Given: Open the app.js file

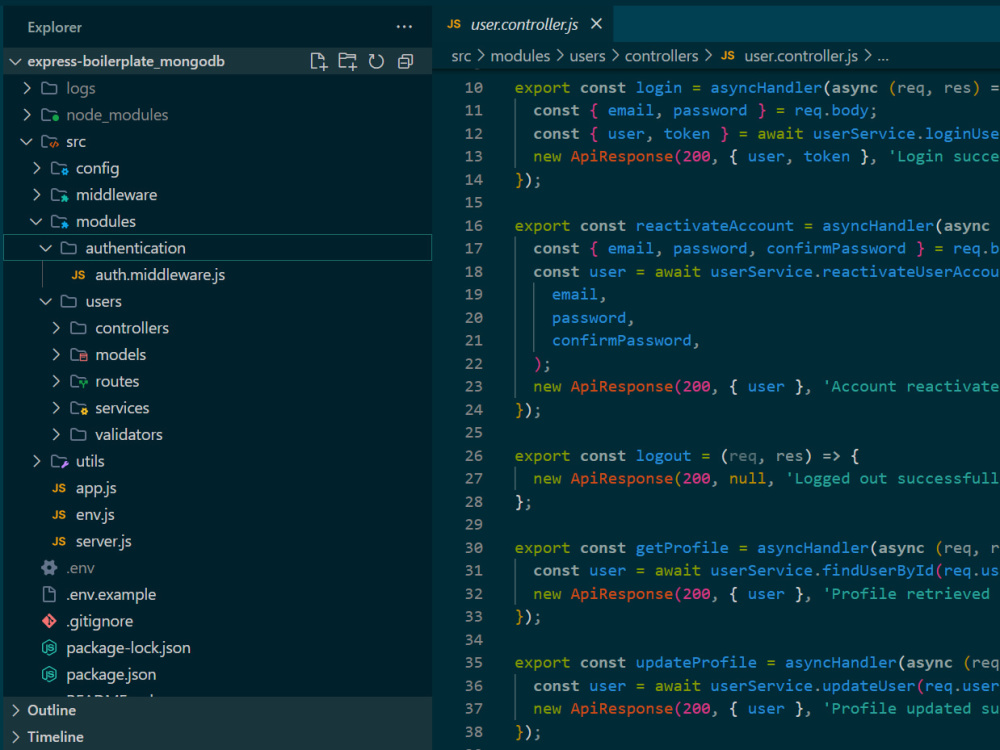Looking at the screenshot, I should coord(96,488).
